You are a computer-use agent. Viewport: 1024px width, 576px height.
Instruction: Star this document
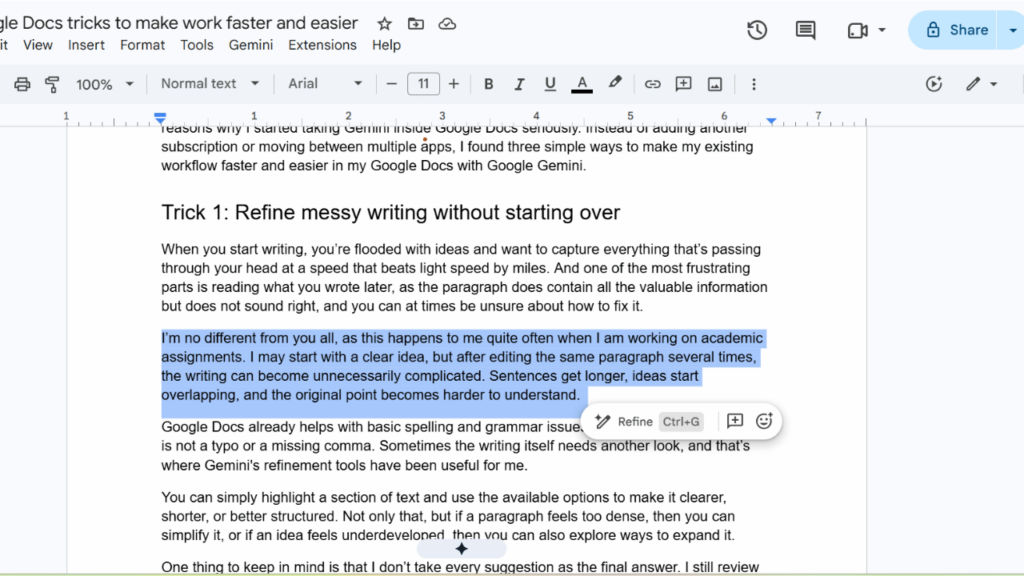point(384,24)
